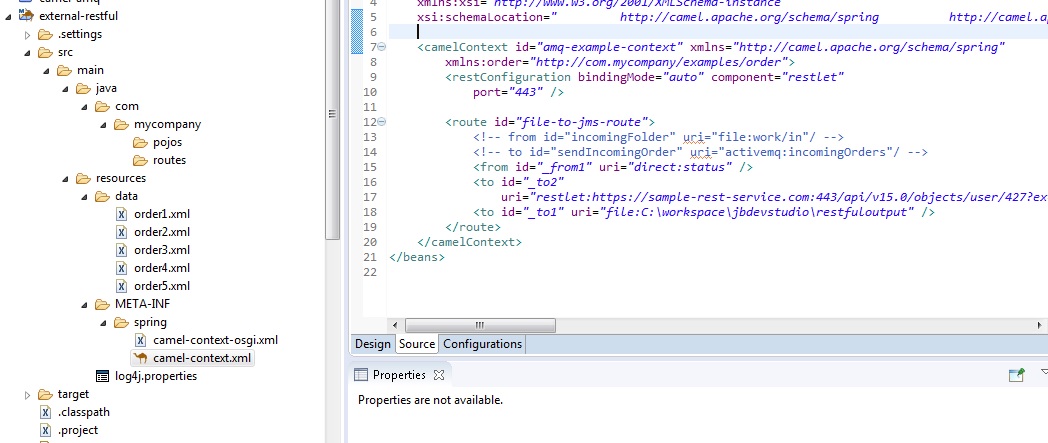Collapse the src folder
1048x443 pixels.
[x=27, y=52]
